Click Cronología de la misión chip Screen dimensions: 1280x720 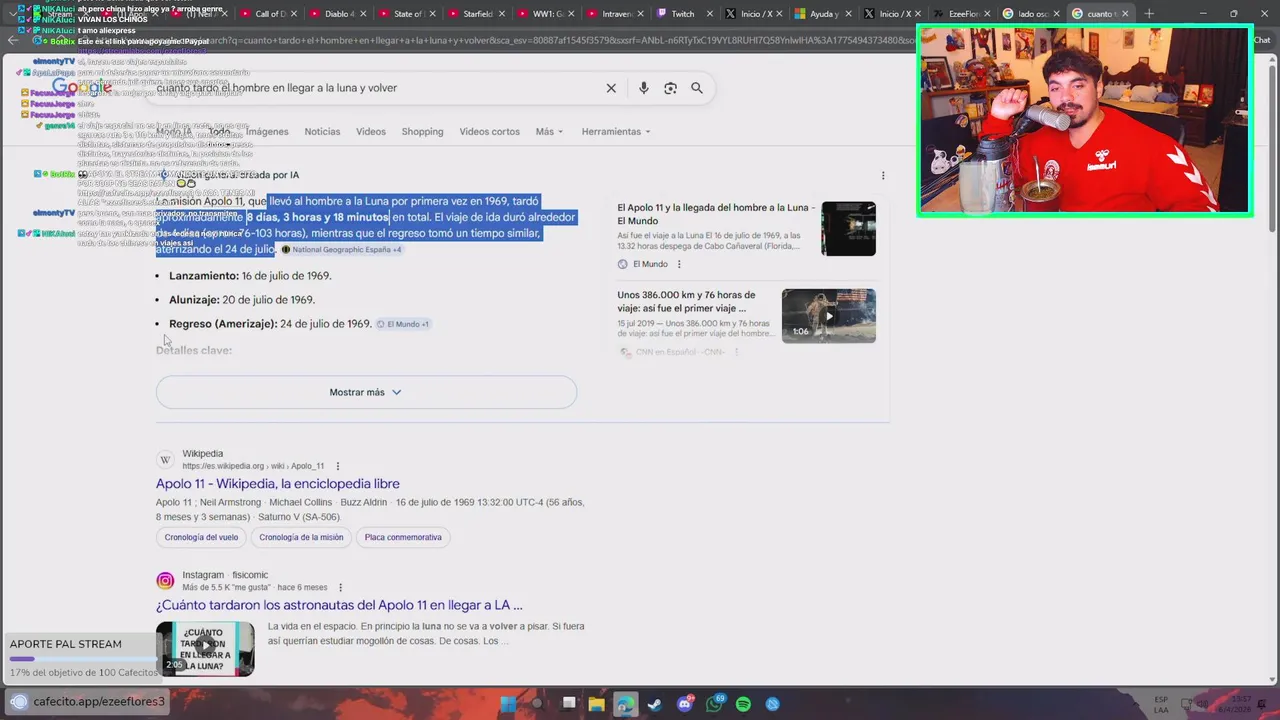[x=301, y=537]
